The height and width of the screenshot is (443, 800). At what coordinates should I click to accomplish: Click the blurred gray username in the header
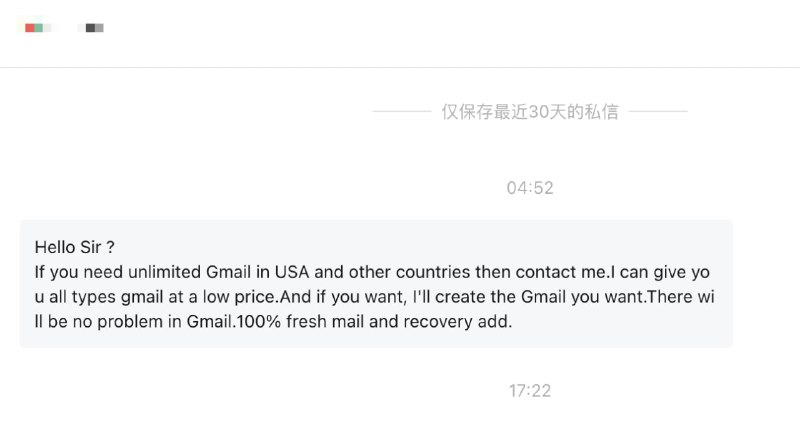click(x=95, y=28)
